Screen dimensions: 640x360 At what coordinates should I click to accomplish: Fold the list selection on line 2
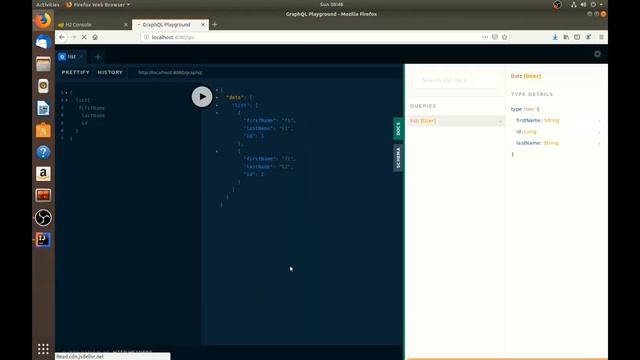click(66, 100)
